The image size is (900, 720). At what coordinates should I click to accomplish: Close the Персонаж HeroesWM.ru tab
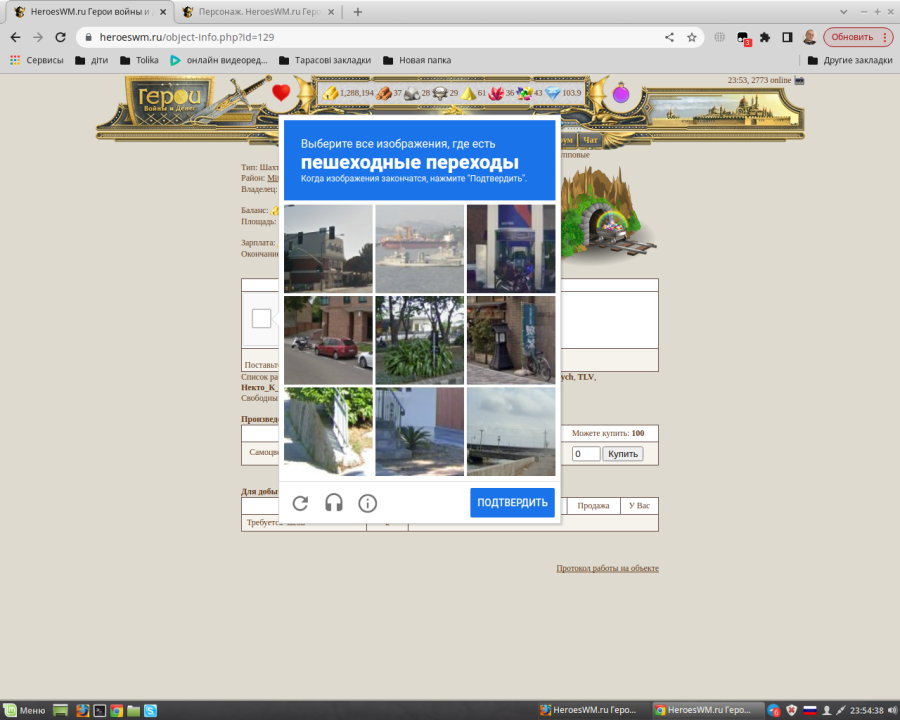(331, 12)
